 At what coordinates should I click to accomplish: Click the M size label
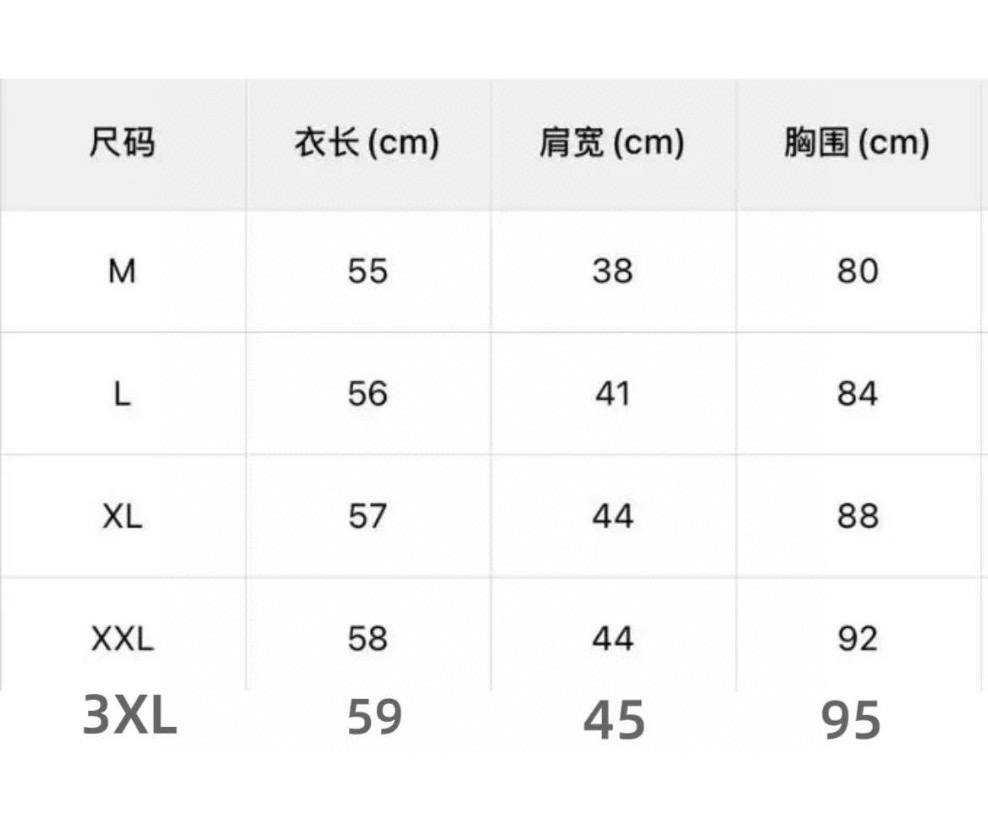[122, 271]
